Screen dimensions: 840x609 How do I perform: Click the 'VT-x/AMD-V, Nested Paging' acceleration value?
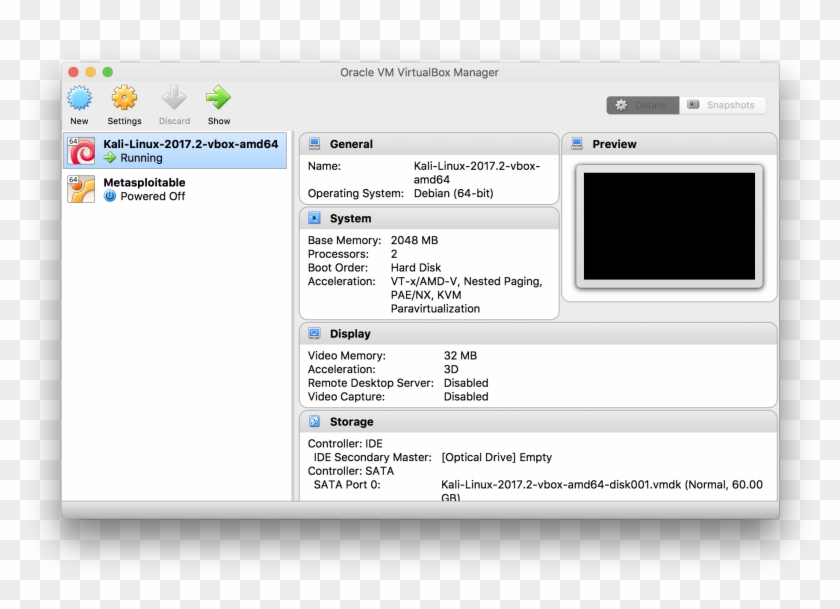click(x=466, y=281)
